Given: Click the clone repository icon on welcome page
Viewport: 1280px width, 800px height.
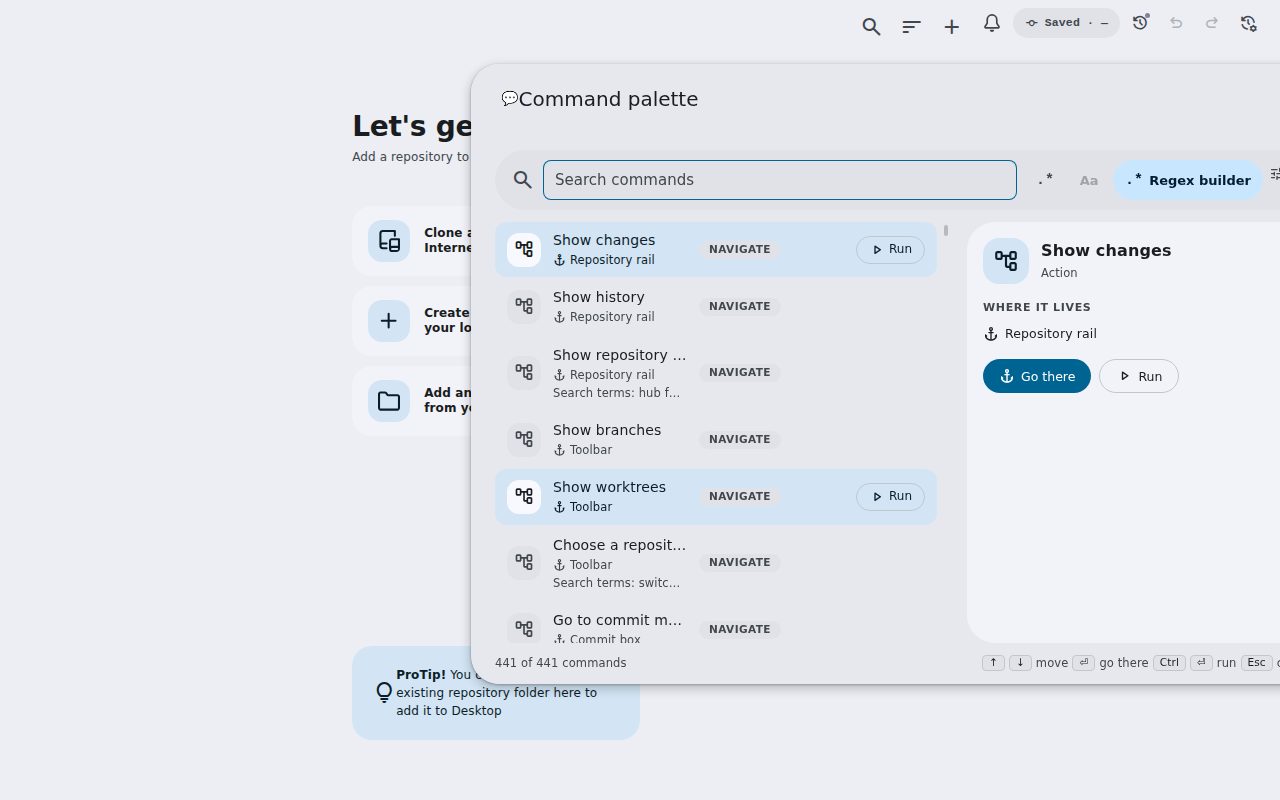Looking at the screenshot, I should pyautogui.click(x=389, y=241).
